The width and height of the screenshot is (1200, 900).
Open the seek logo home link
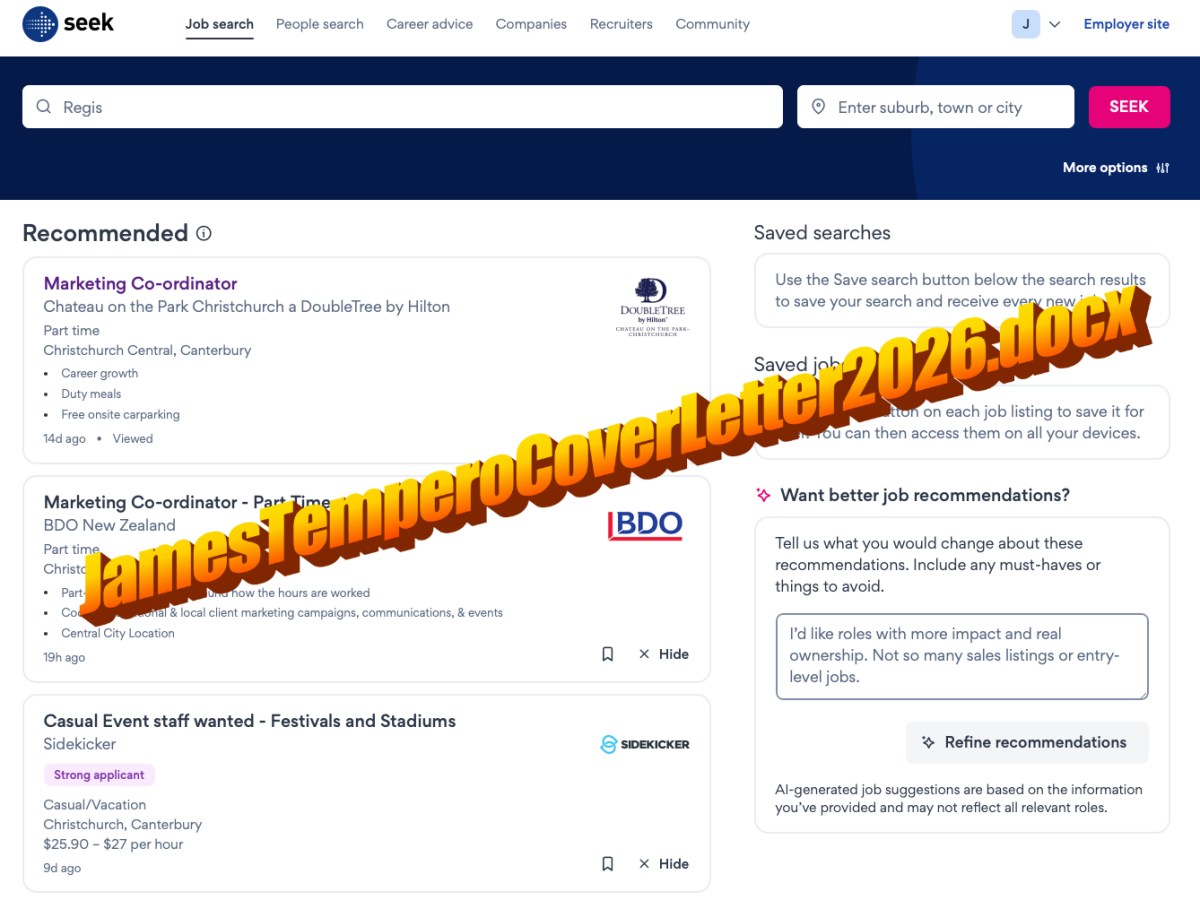[68, 24]
